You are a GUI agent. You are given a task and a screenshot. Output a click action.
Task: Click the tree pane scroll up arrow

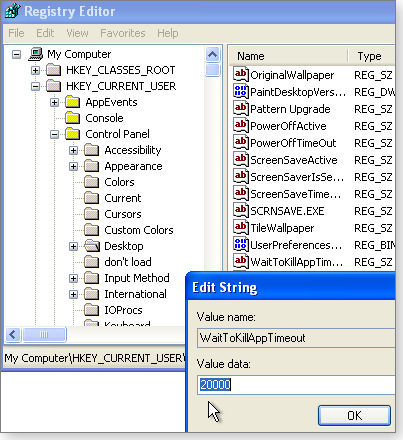[213, 54]
